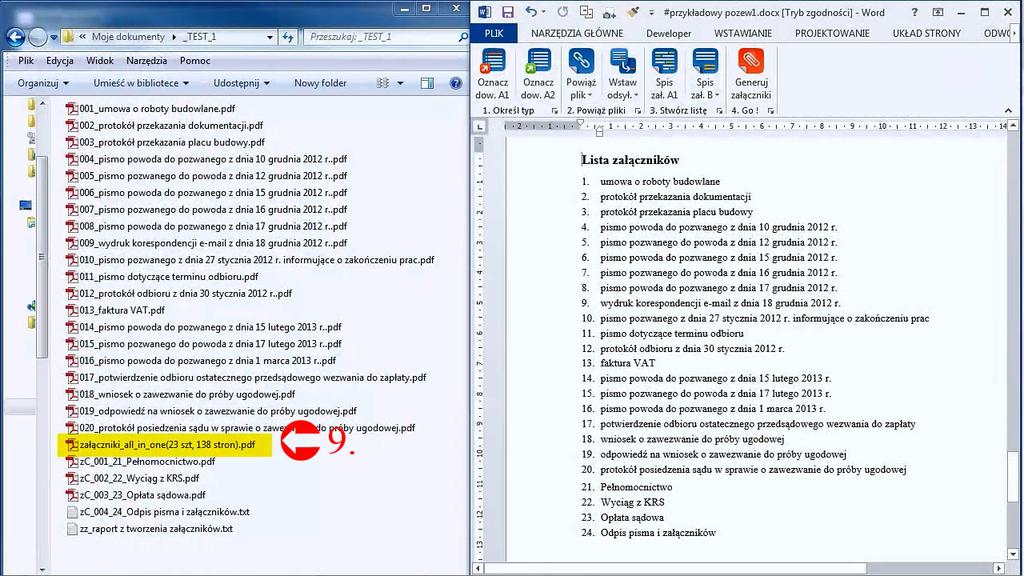Open address bar history dropdown arrow
This screenshot has width=1024, height=576.
270,37
